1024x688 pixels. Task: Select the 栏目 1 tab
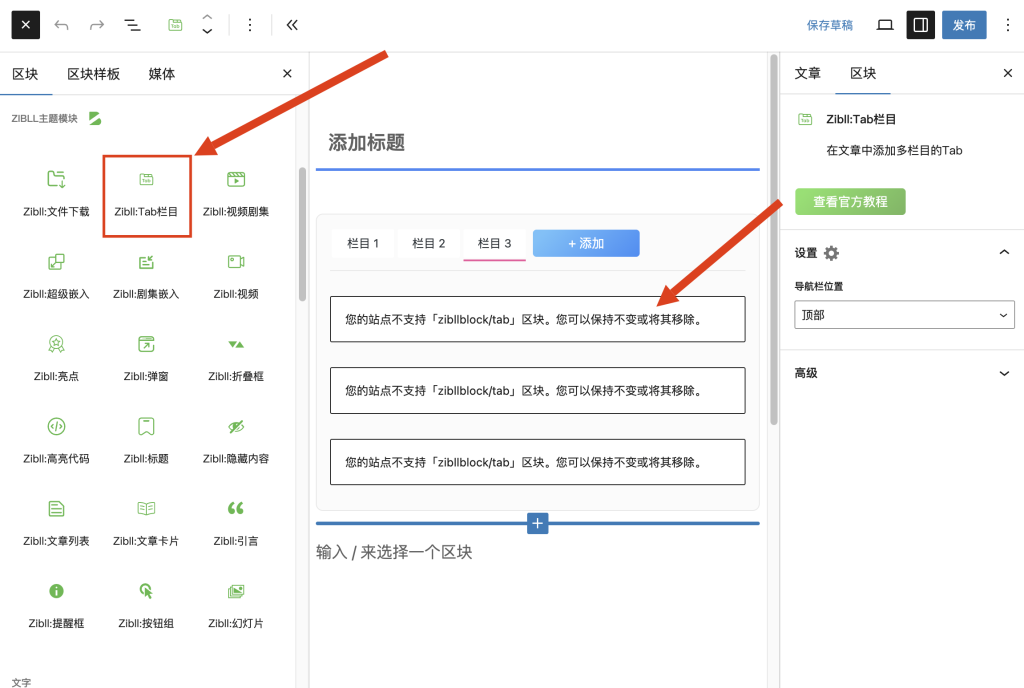click(x=363, y=243)
